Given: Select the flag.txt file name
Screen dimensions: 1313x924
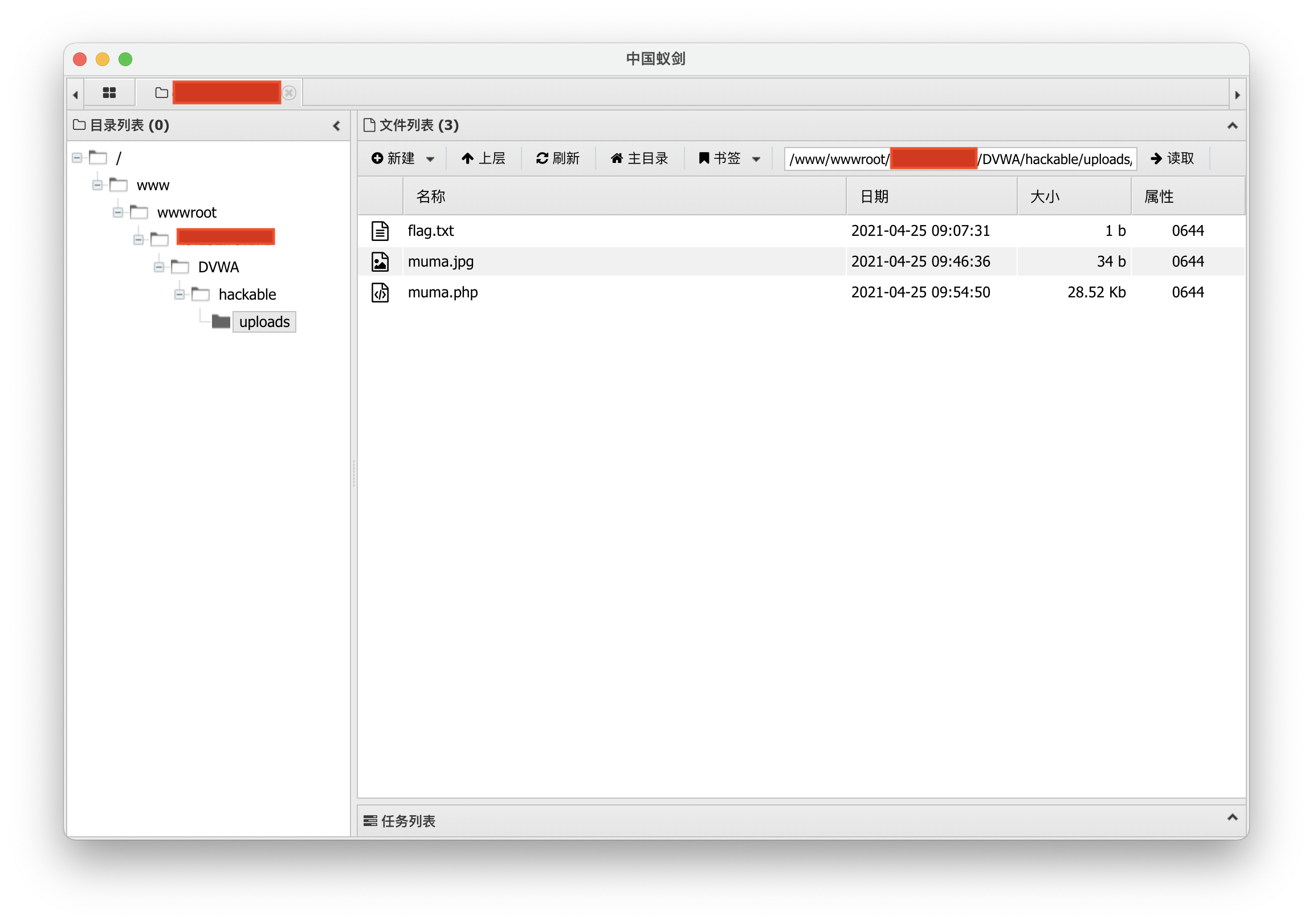Looking at the screenshot, I should pos(431,230).
